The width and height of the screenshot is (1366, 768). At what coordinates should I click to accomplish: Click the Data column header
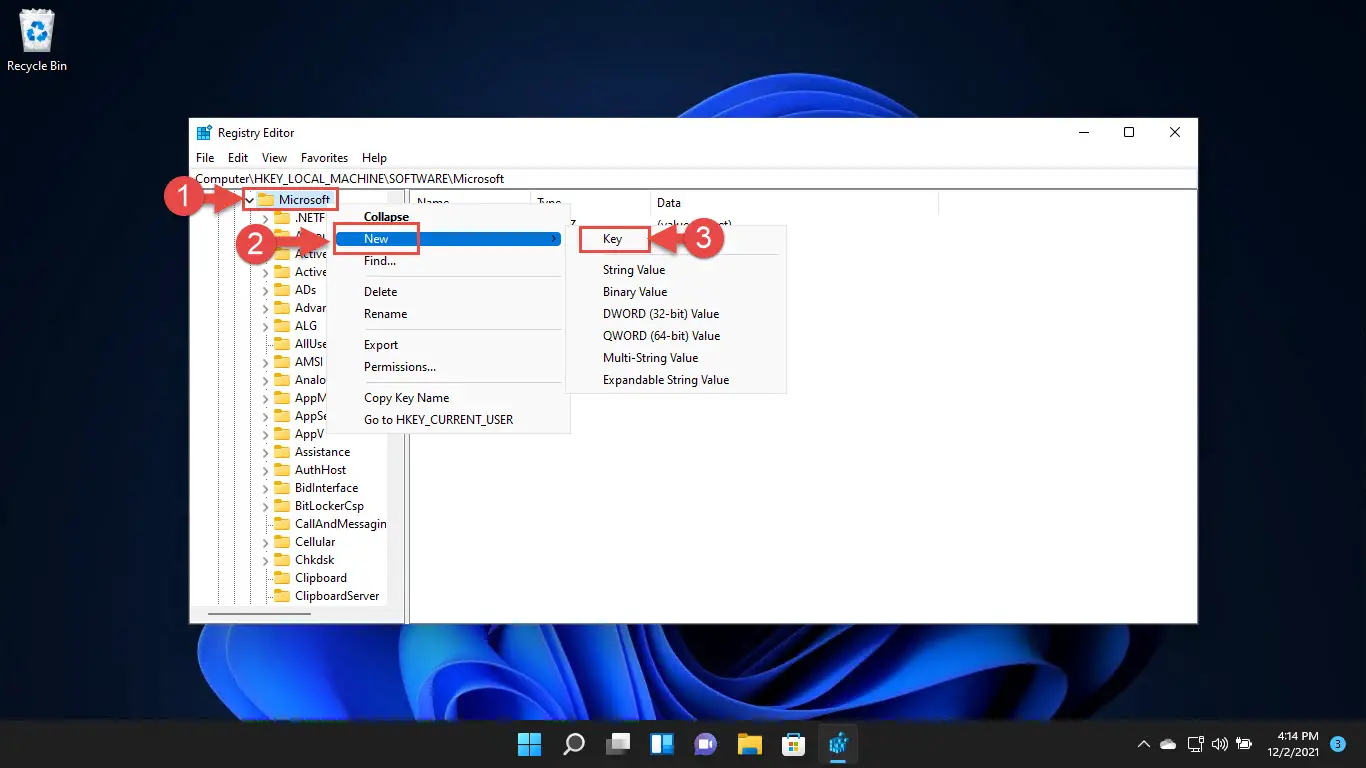tap(794, 203)
